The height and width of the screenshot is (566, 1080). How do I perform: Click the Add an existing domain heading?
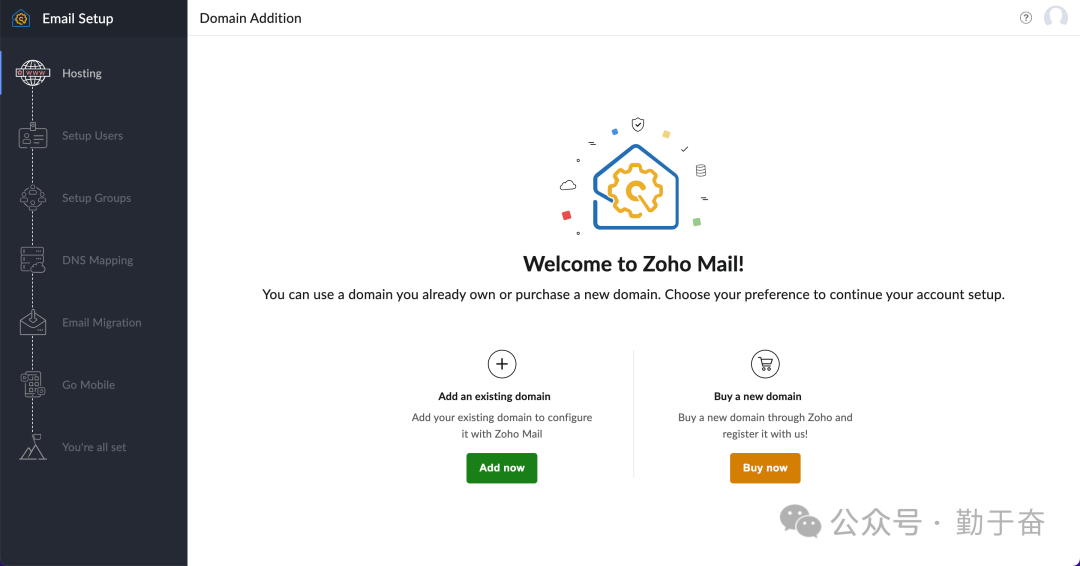tap(494, 397)
